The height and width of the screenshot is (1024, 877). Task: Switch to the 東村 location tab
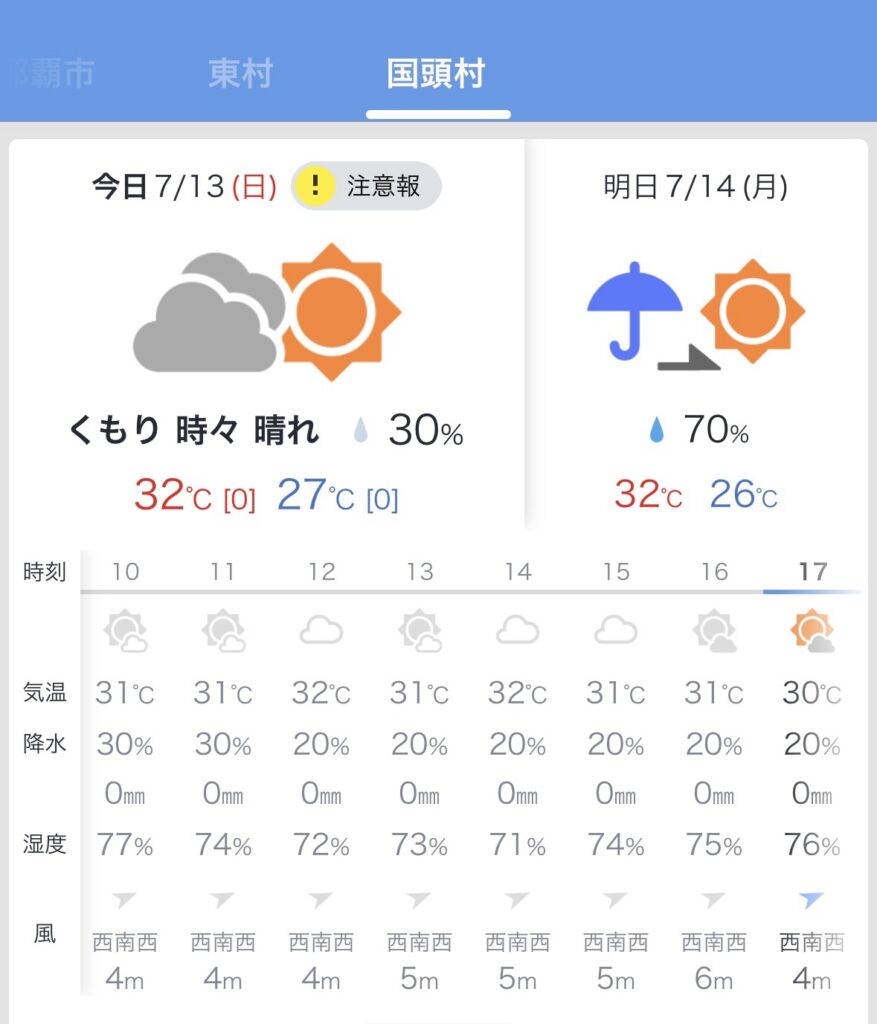tap(240, 73)
